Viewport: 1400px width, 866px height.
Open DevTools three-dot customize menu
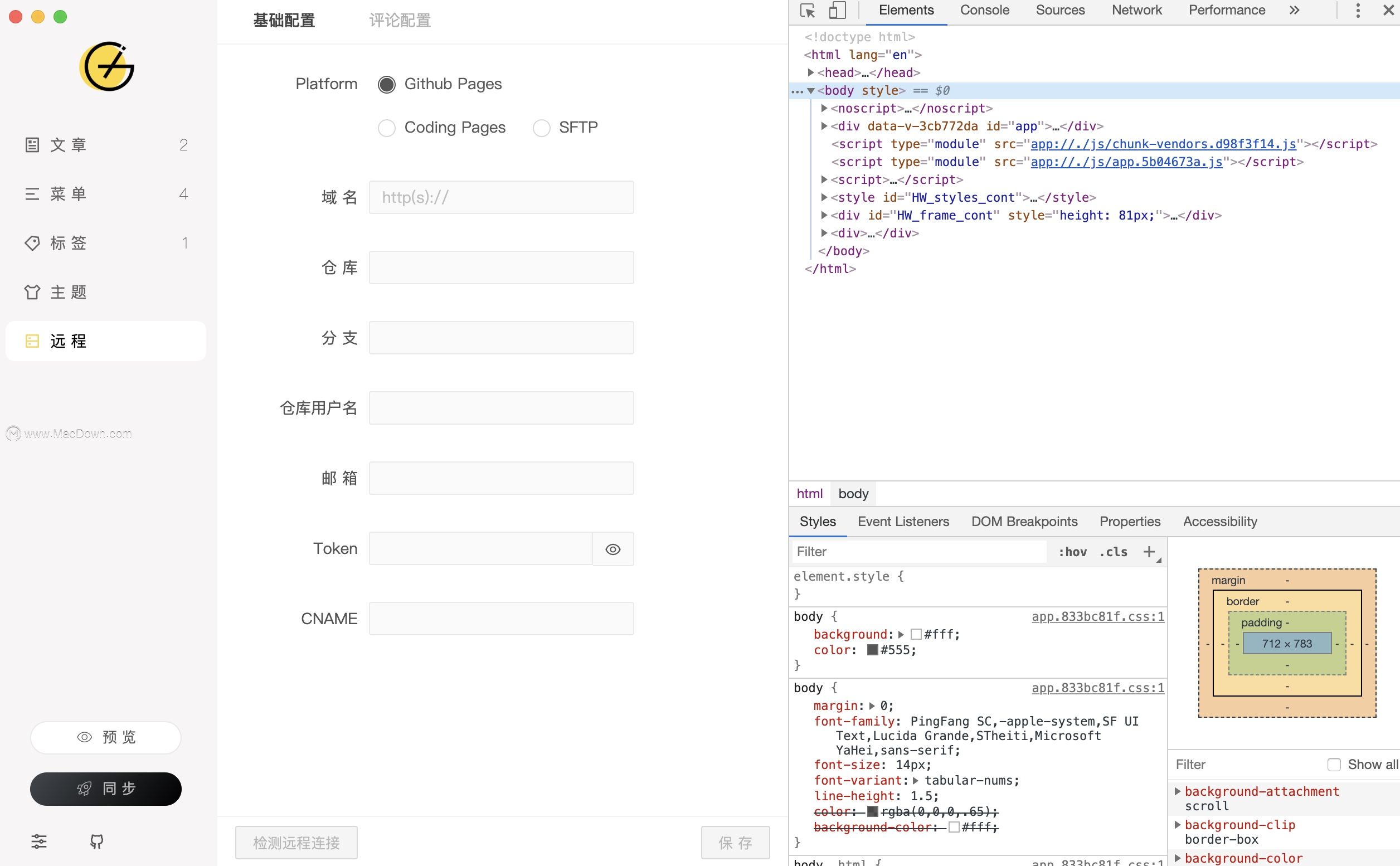click(1358, 10)
